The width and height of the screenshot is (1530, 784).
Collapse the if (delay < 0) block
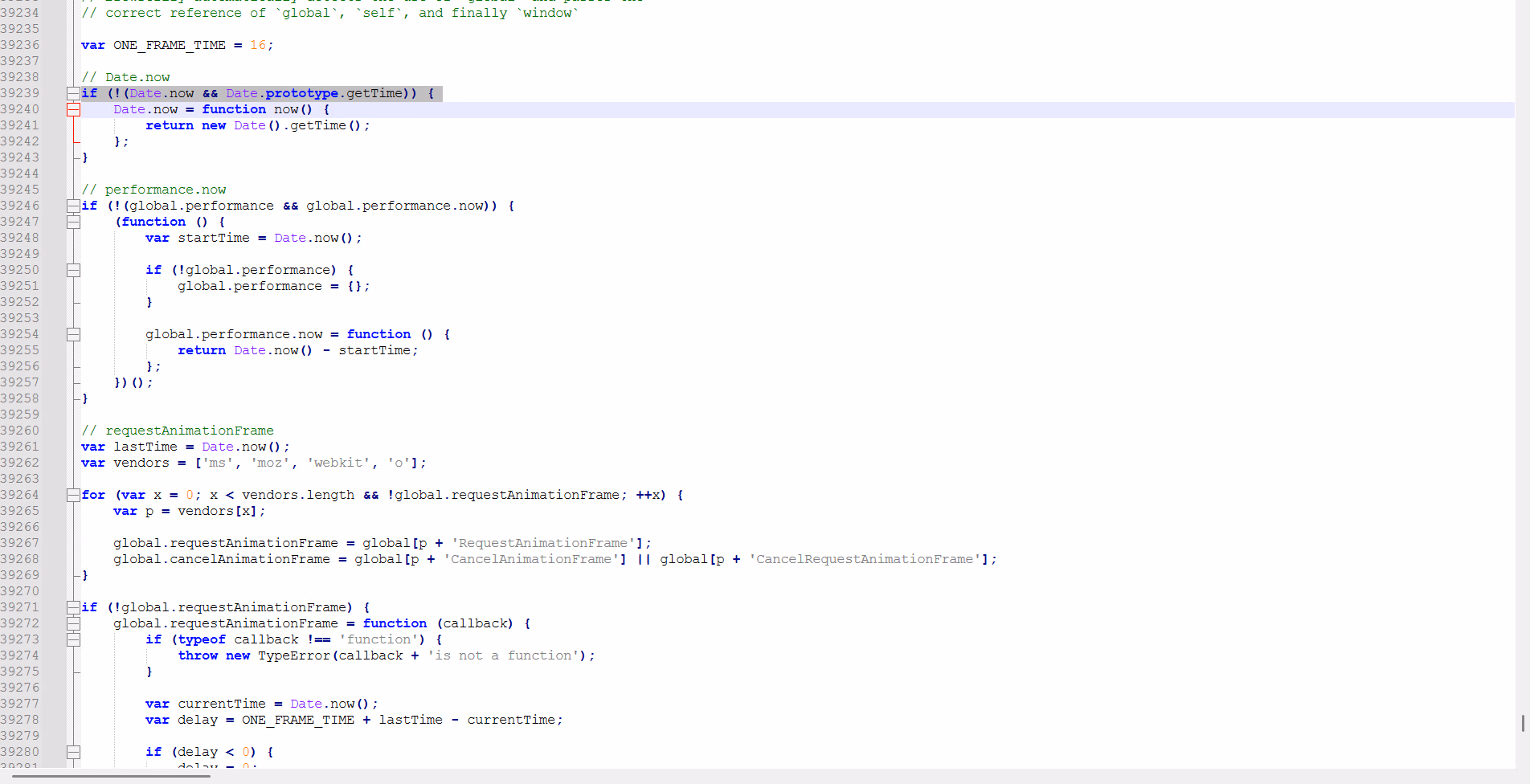pyautogui.click(x=73, y=752)
